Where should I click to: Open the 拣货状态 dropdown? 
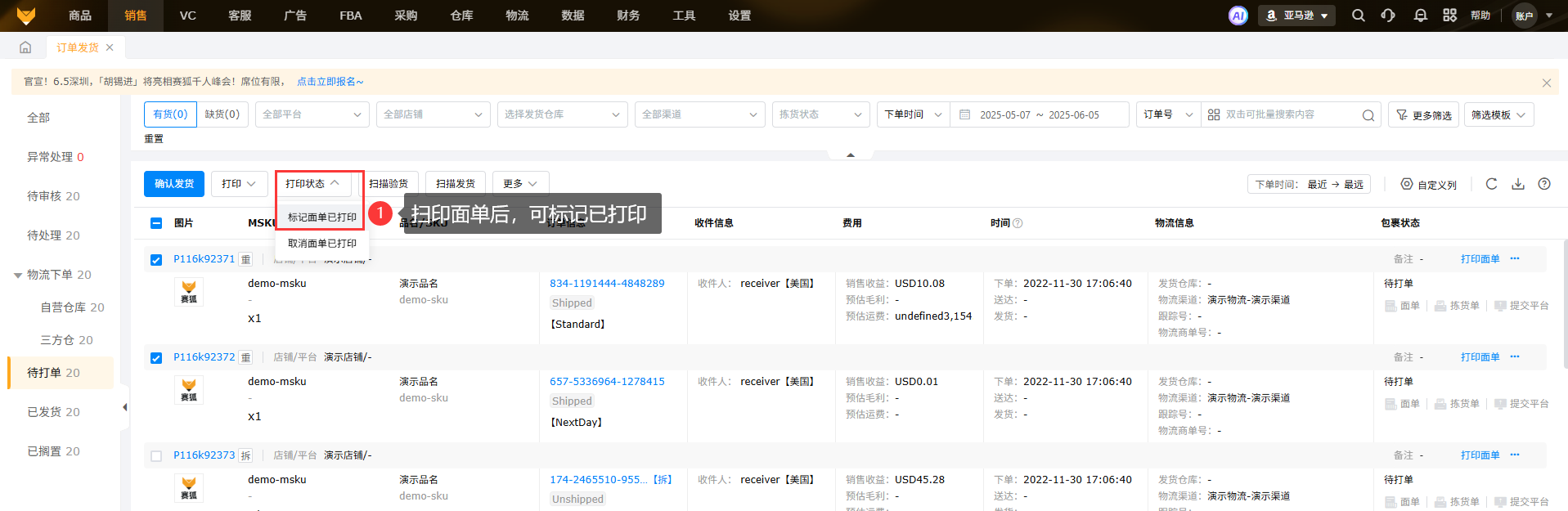(x=821, y=114)
